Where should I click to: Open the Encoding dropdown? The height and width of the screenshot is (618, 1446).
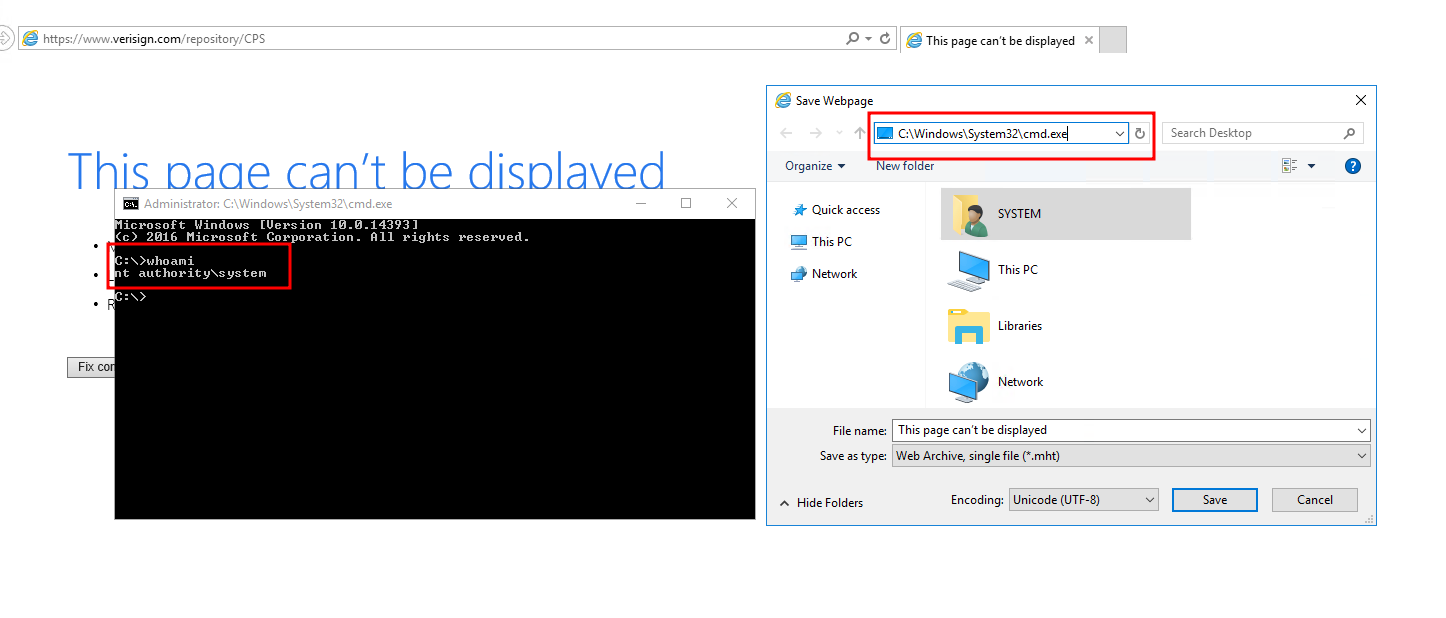tap(1083, 499)
